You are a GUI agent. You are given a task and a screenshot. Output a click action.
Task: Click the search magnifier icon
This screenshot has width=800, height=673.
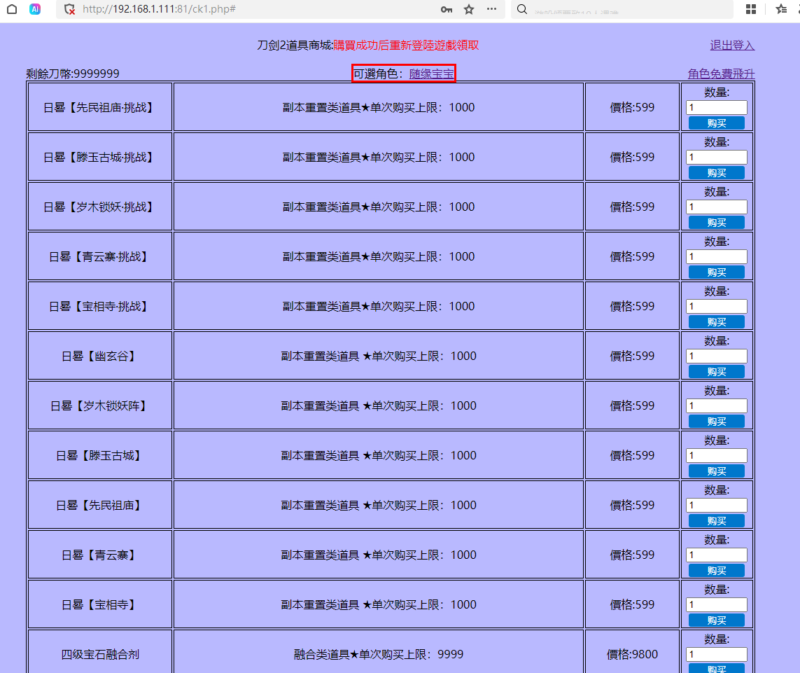point(521,10)
